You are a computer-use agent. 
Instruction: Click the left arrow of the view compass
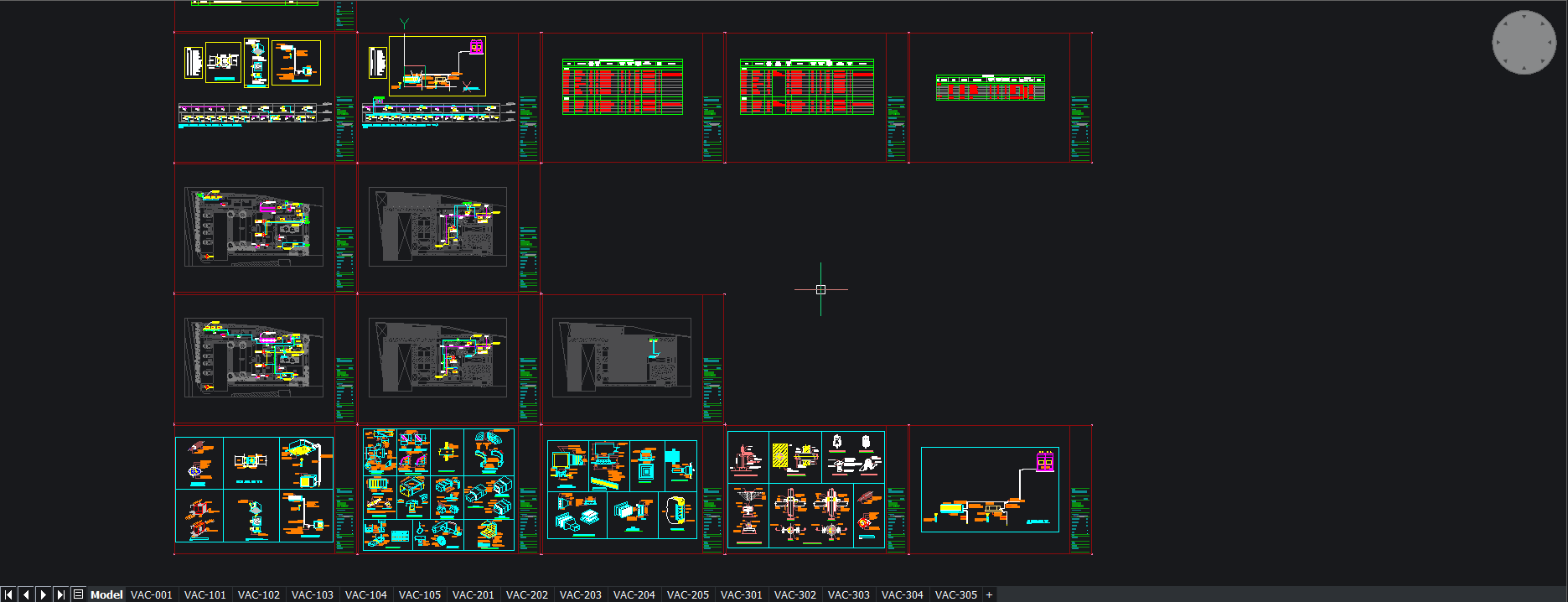point(1498,42)
